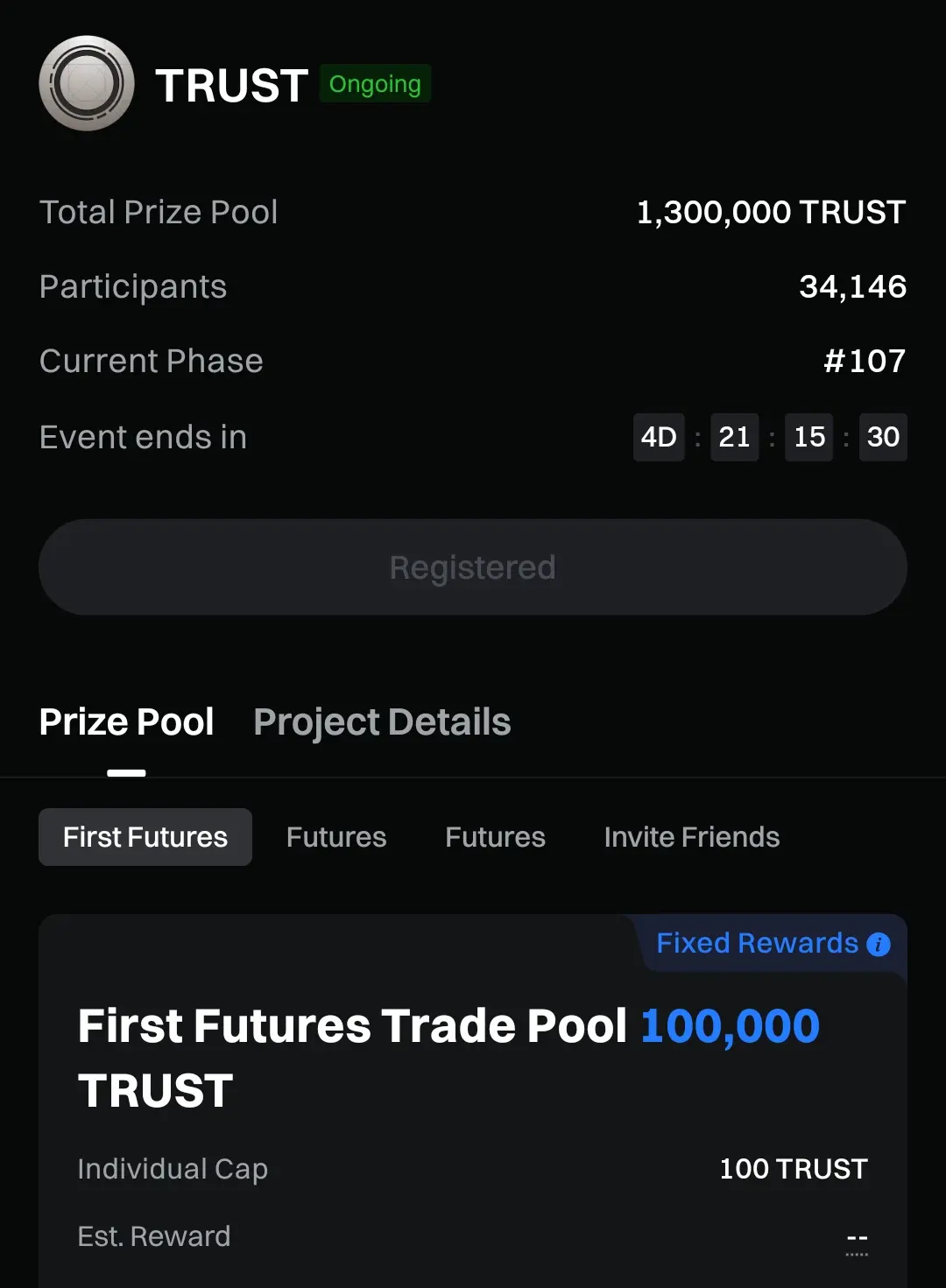Click the 100 TRUST individual cap value
Viewport: 946px width, 1288px height.
(793, 1169)
